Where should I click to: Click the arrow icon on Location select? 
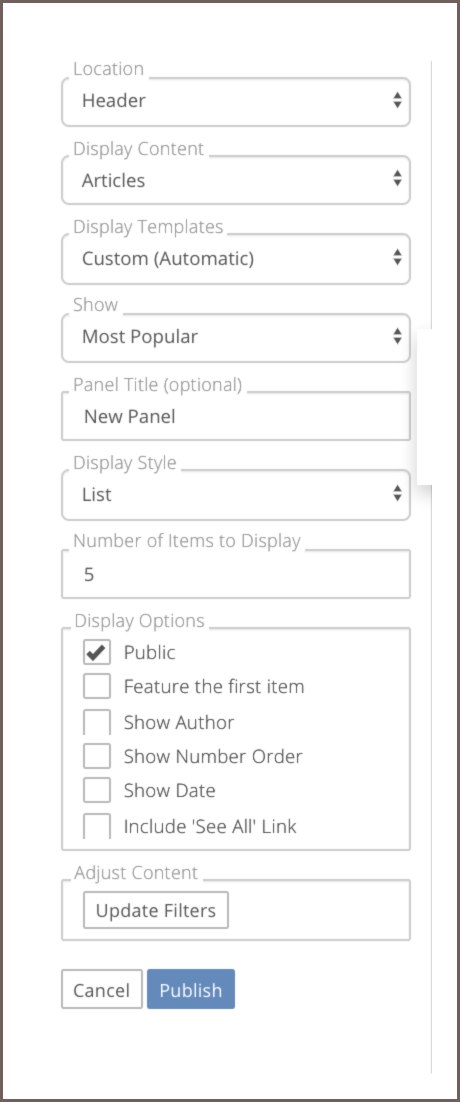tap(397, 101)
